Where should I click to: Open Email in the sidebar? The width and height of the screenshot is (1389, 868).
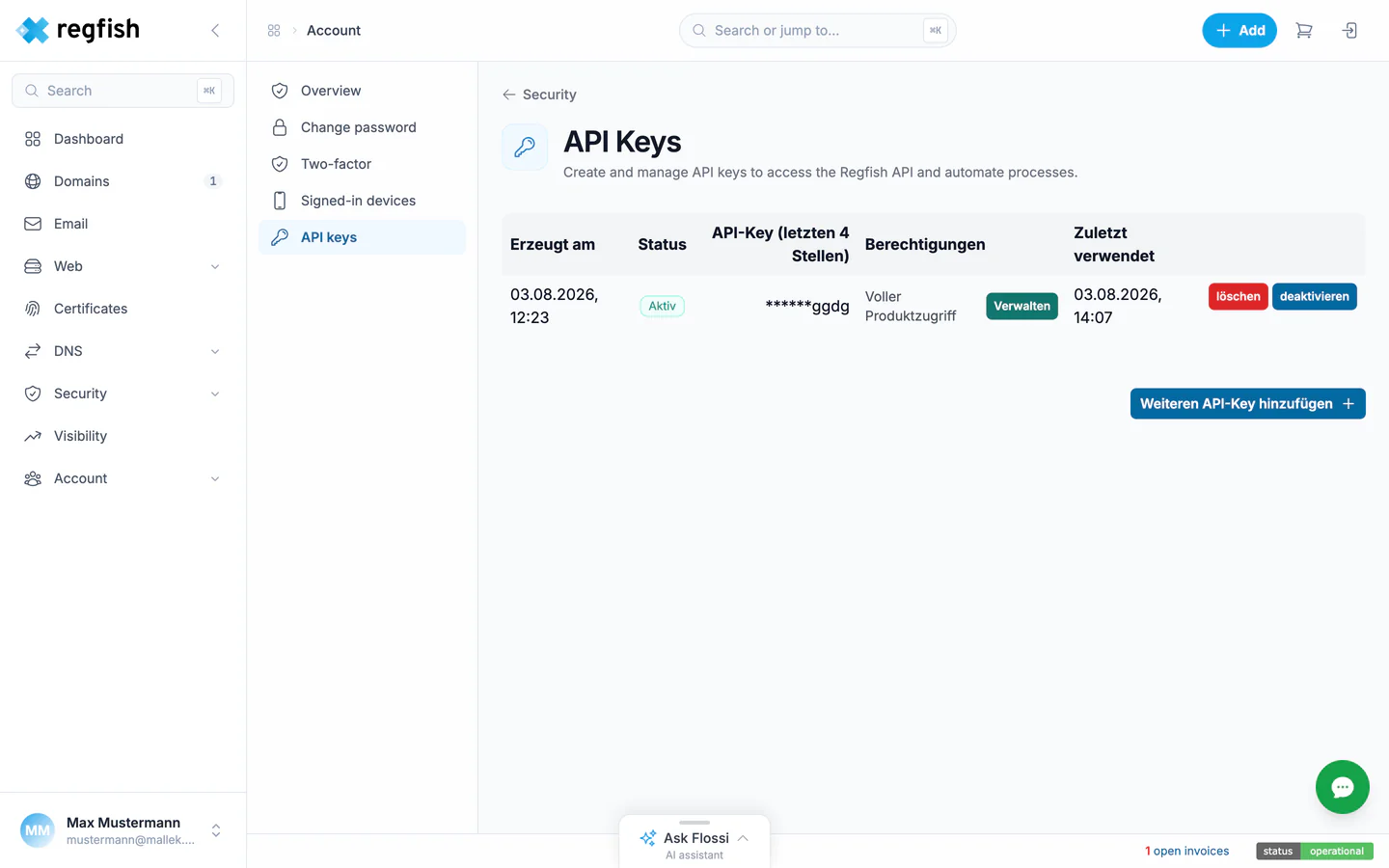pos(123,224)
